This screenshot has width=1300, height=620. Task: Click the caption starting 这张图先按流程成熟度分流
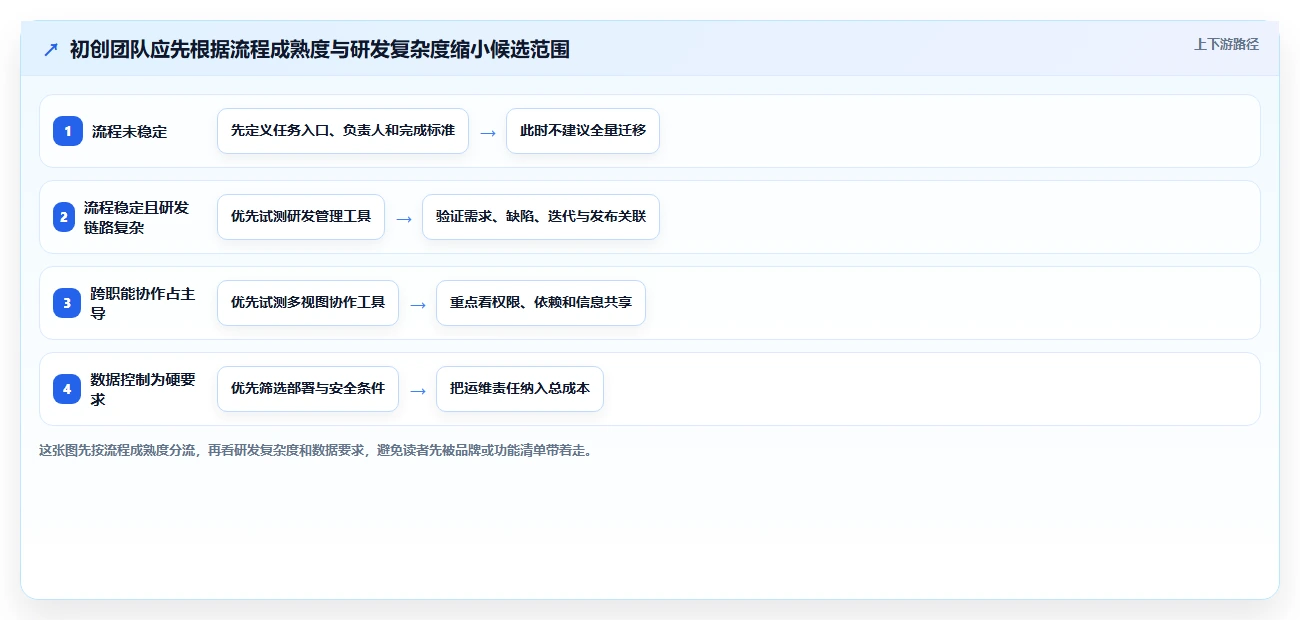pos(316,451)
